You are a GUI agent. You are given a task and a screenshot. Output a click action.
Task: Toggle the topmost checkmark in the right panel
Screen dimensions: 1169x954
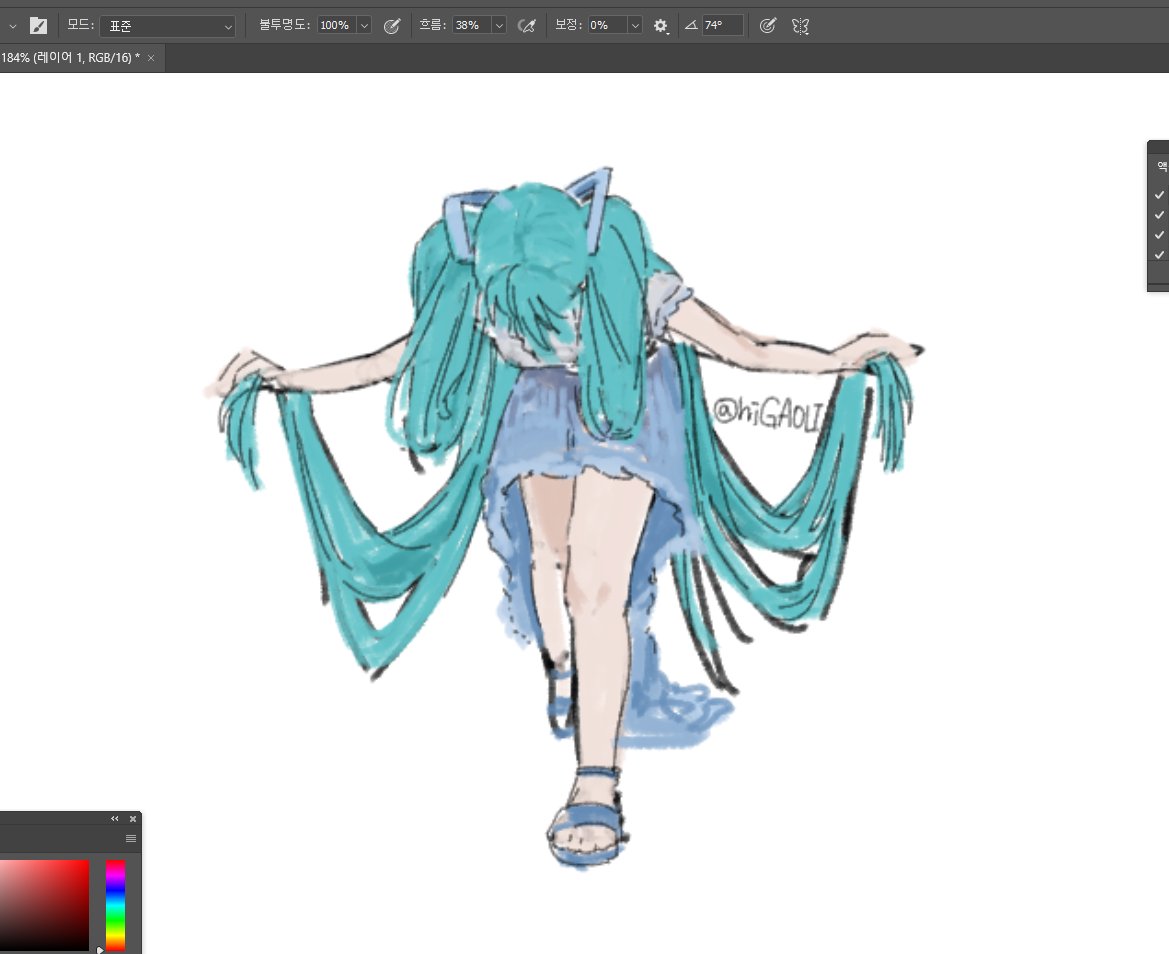(1159, 195)
